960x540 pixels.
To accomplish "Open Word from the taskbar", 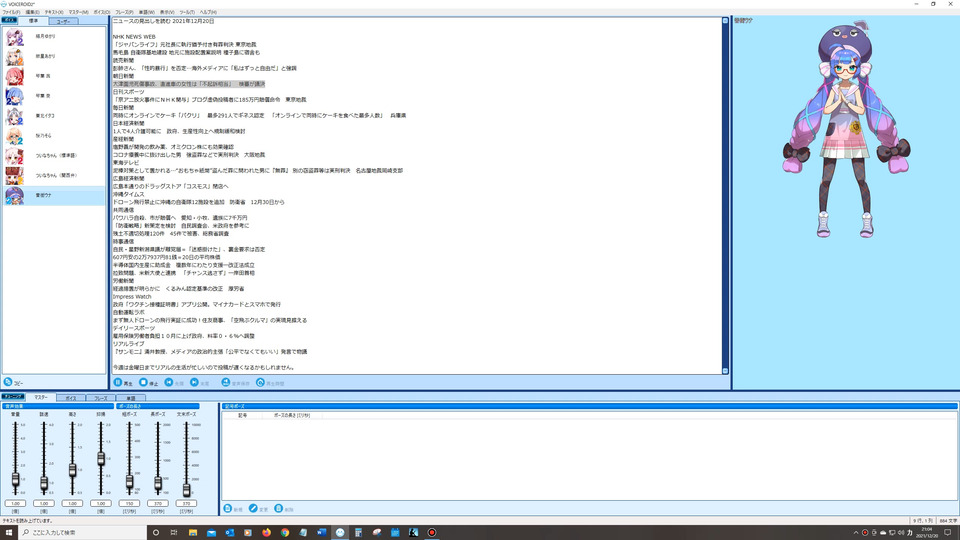I will click(x=321, y=533).
